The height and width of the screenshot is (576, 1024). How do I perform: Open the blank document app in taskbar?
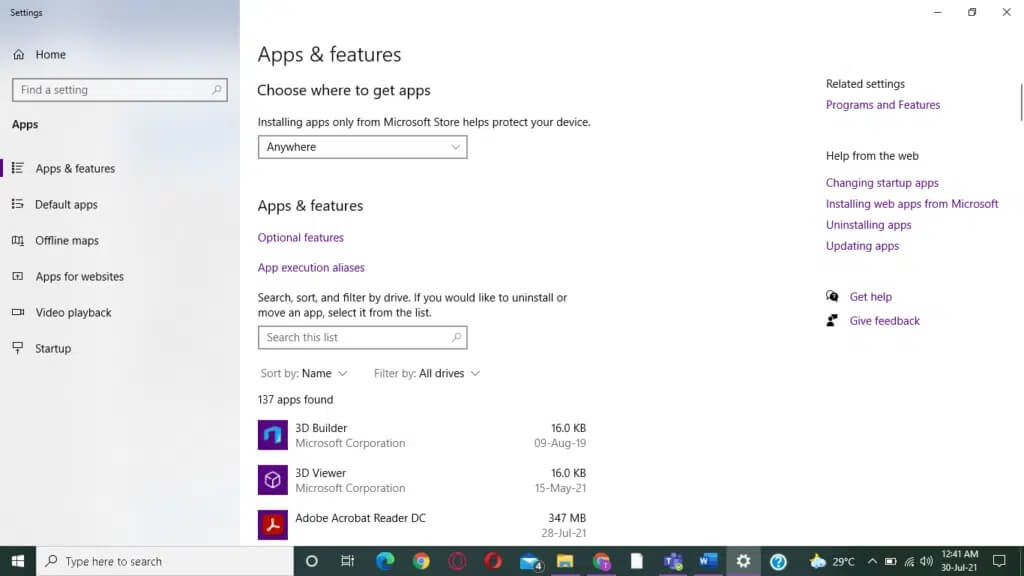tap(637, 561)
